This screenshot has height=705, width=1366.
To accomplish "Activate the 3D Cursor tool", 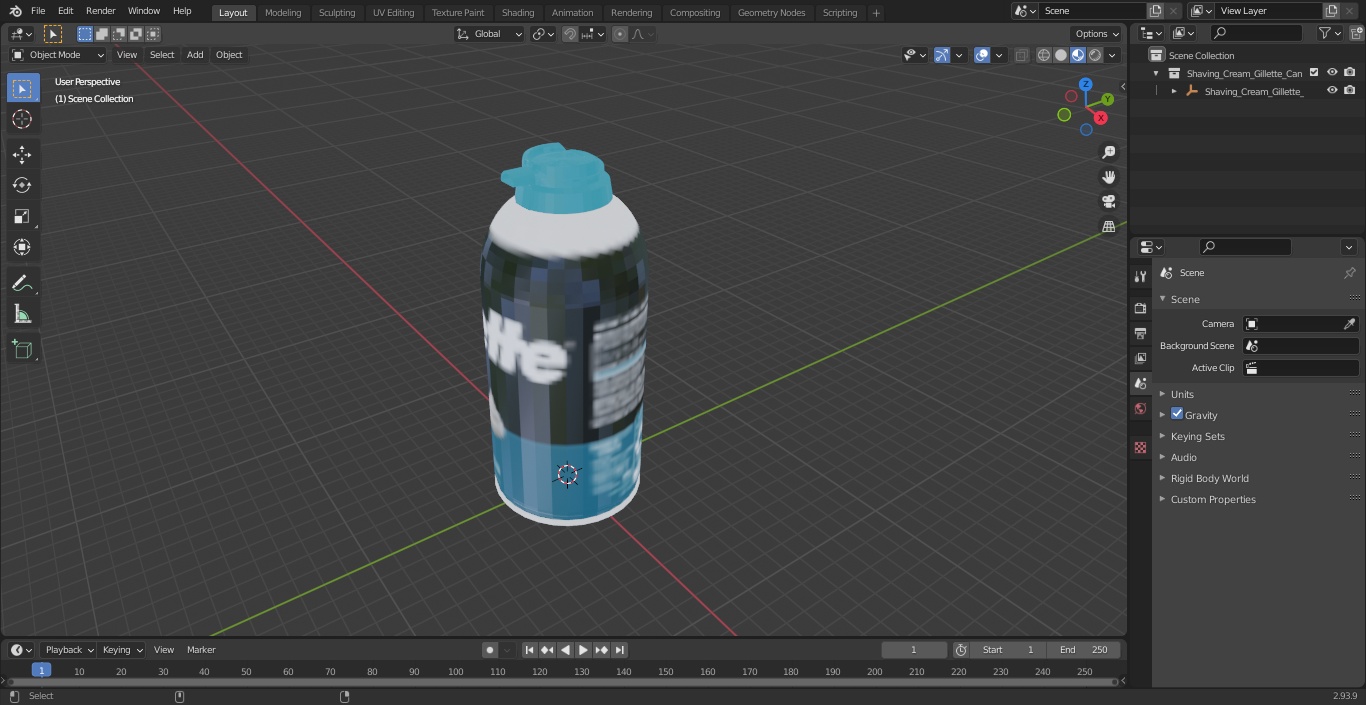I will 22,119.
